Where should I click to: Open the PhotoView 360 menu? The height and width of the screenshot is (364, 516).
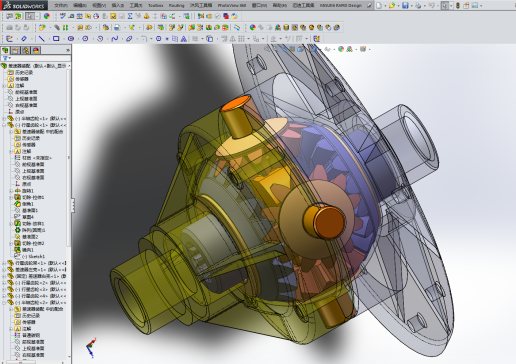[x=232, y=5]
